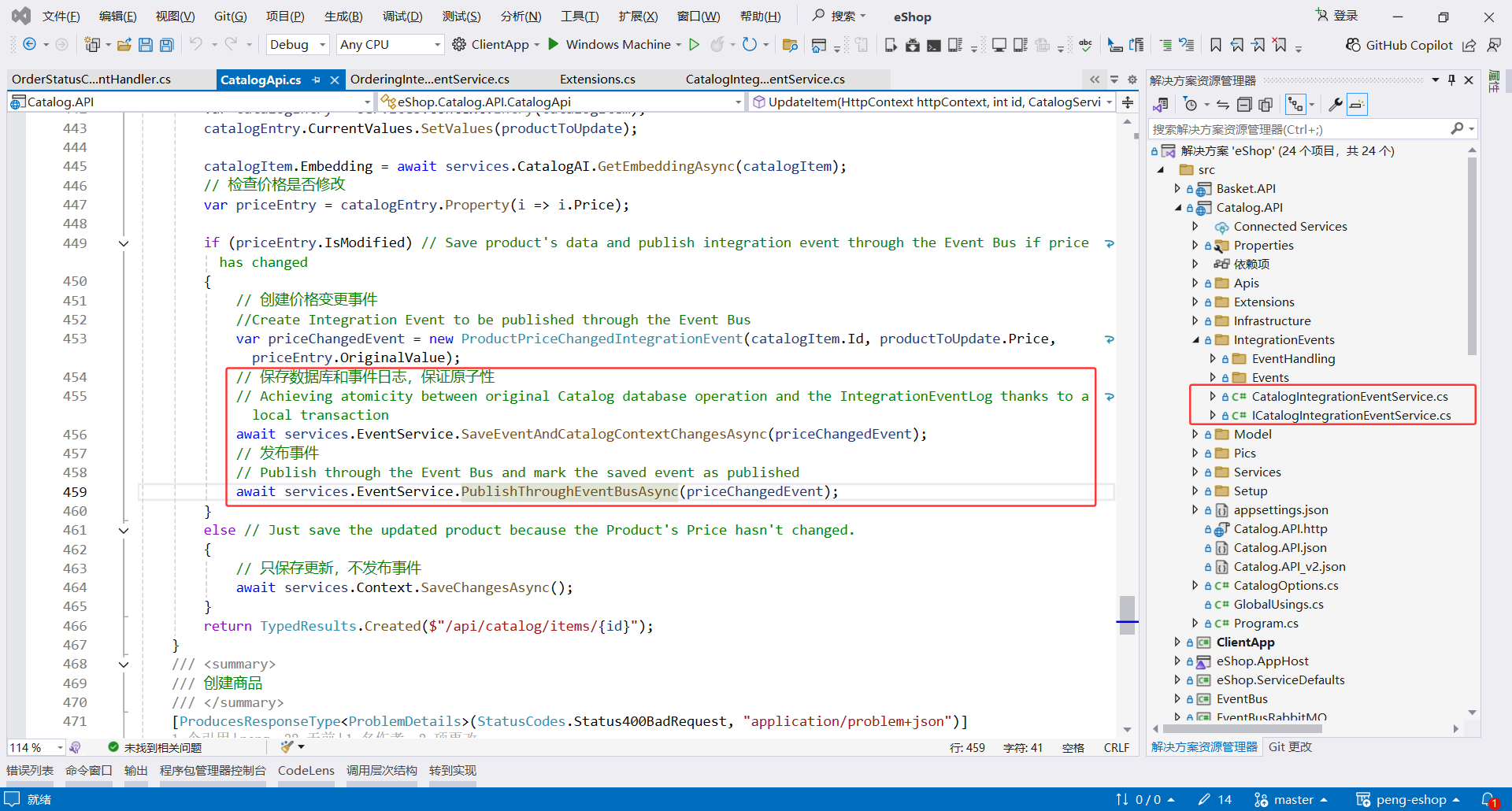1512x811 pixels.
Task: Open the 错误列表 panel tab
Action: coord(30,771)
